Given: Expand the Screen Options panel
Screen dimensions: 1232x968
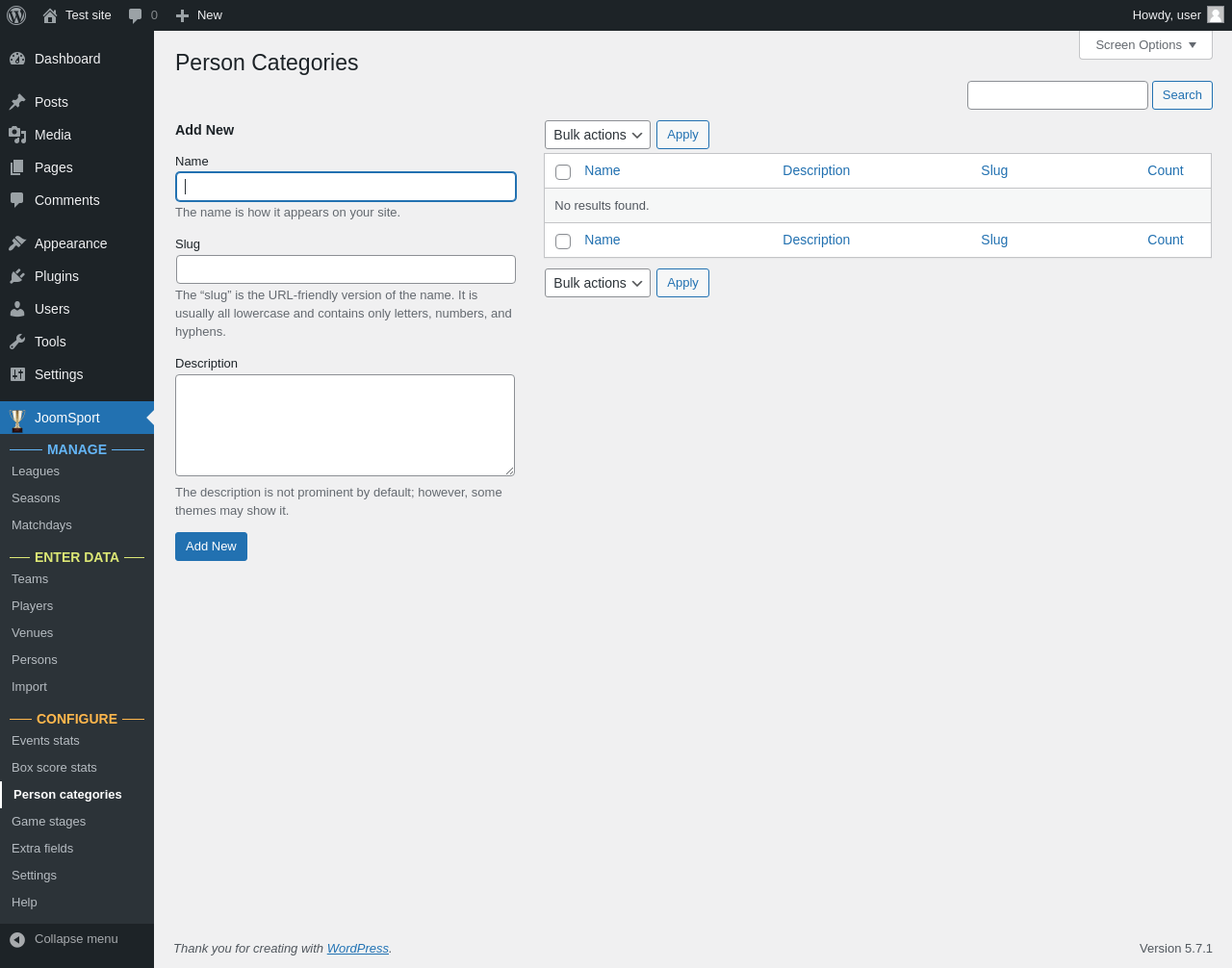Looking at the screenshot, I should pyautogui.click(x=1145, y=45).
